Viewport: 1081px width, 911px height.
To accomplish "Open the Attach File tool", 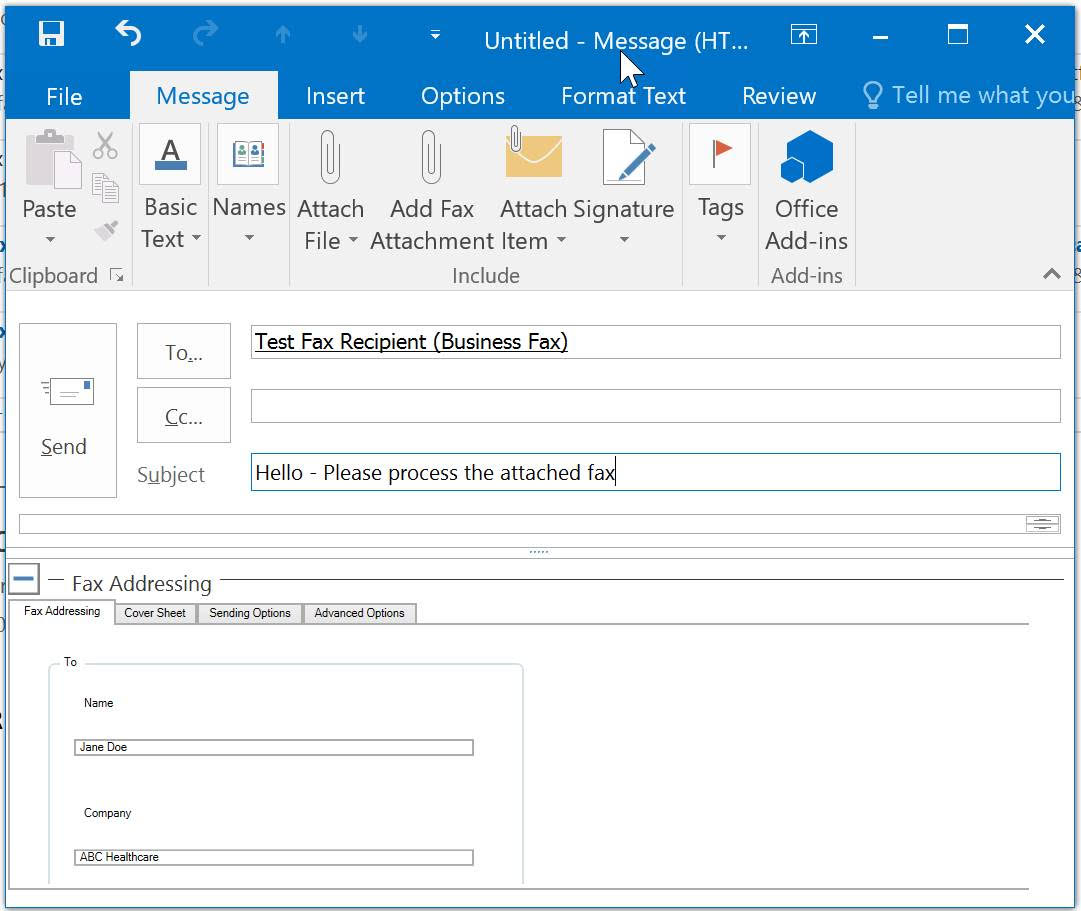I will pyautogui.click(x=331, y=155).
